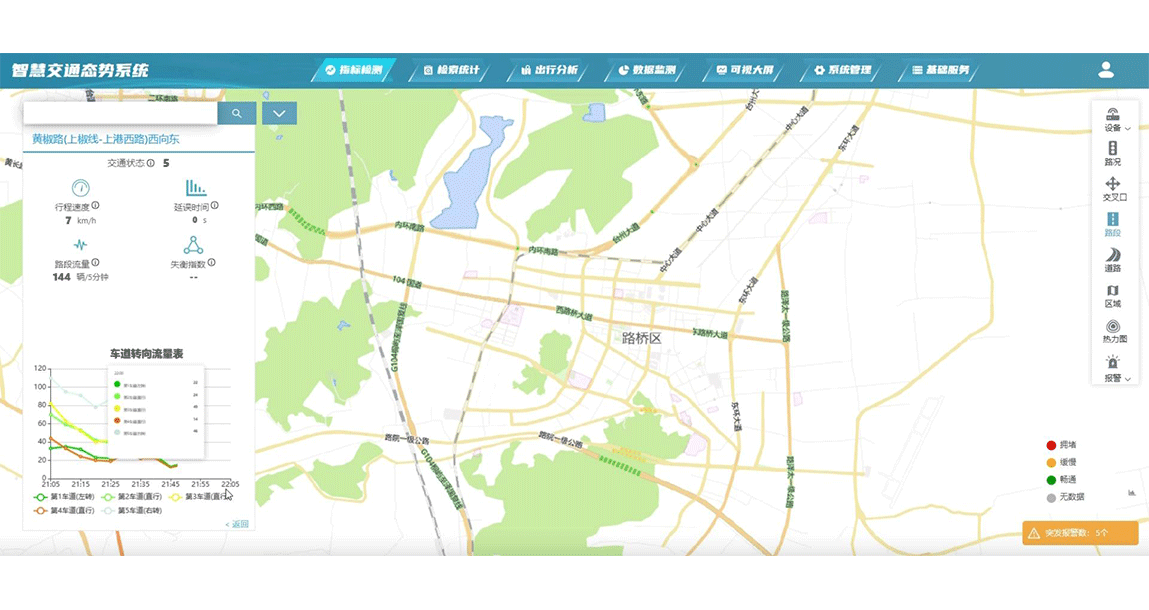This screenshot has width=1149, height=610.
Task: Click the search magnifier button
Action: (x=237, y=114)
